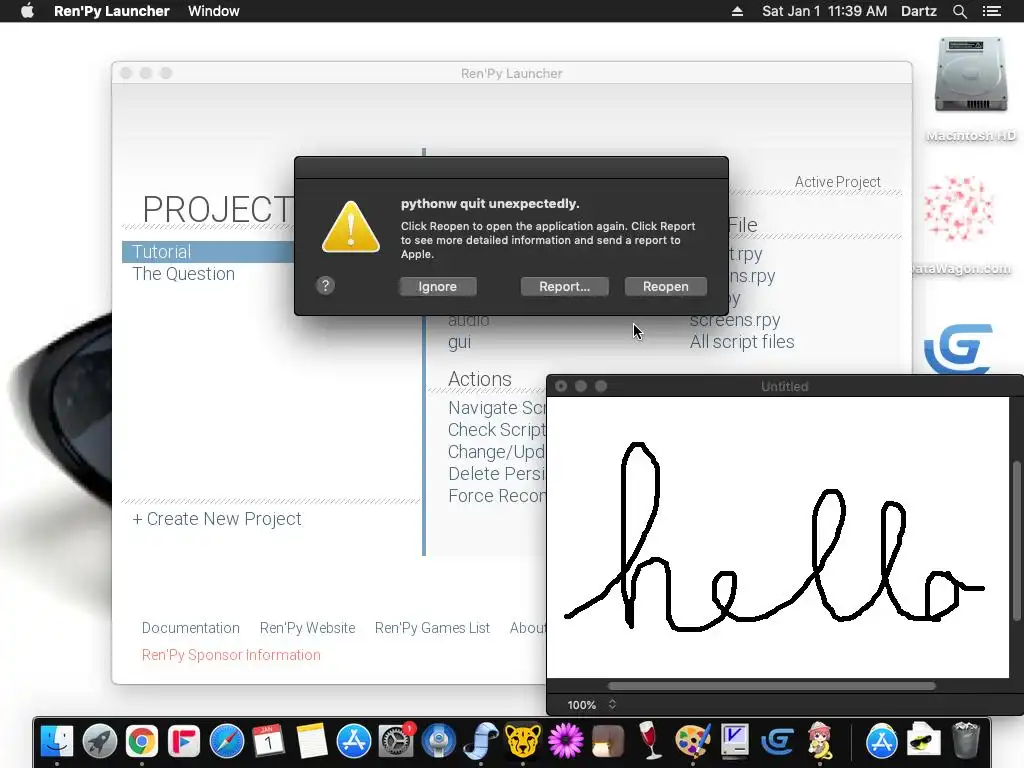The width and height of the screenshot is (1024, 768).
Task: Open Notification Center list icon
Action: [992, 11]
